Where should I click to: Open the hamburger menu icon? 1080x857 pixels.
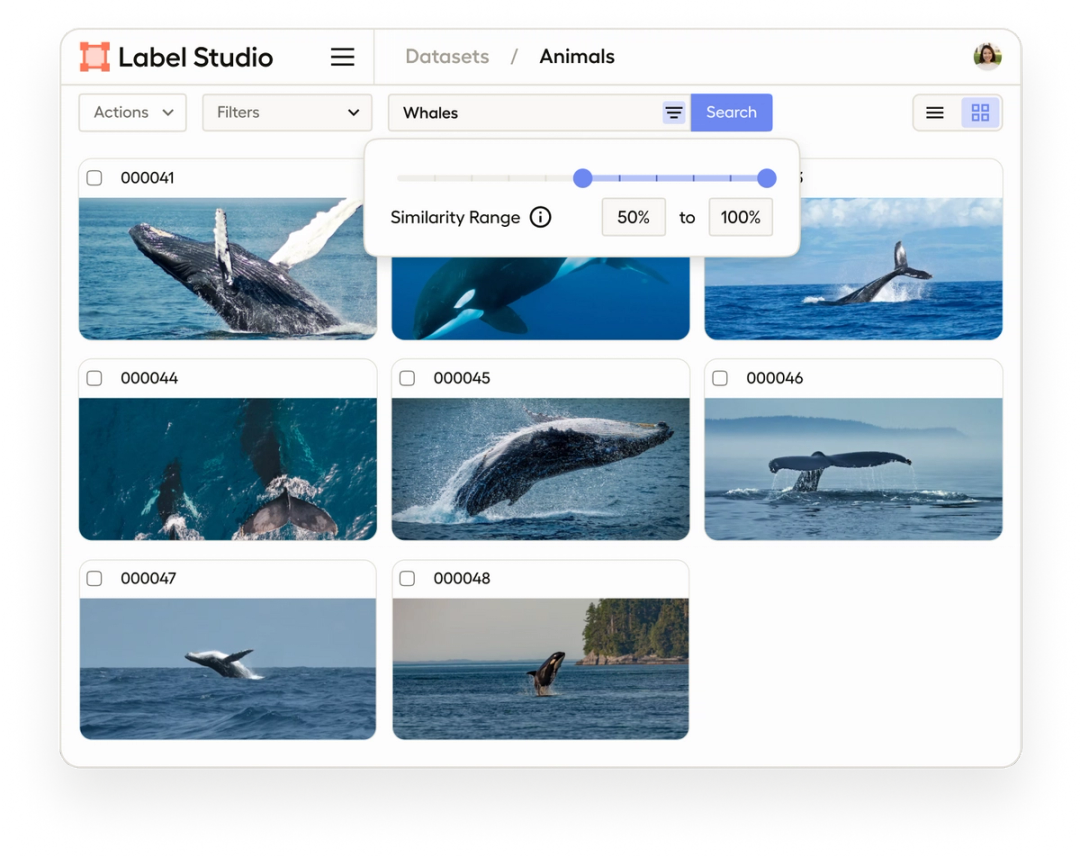342,57
